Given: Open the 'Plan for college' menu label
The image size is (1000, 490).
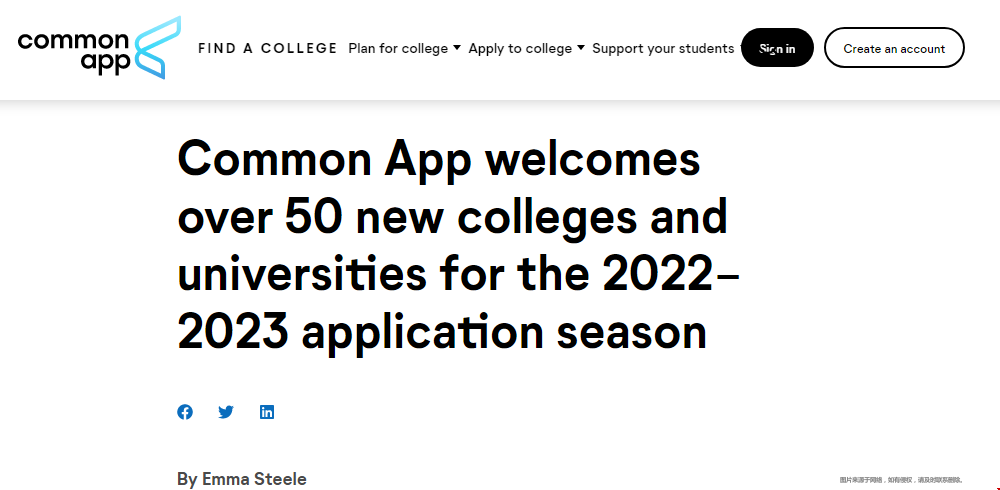Looking at the screenshot, I should 398,48.
